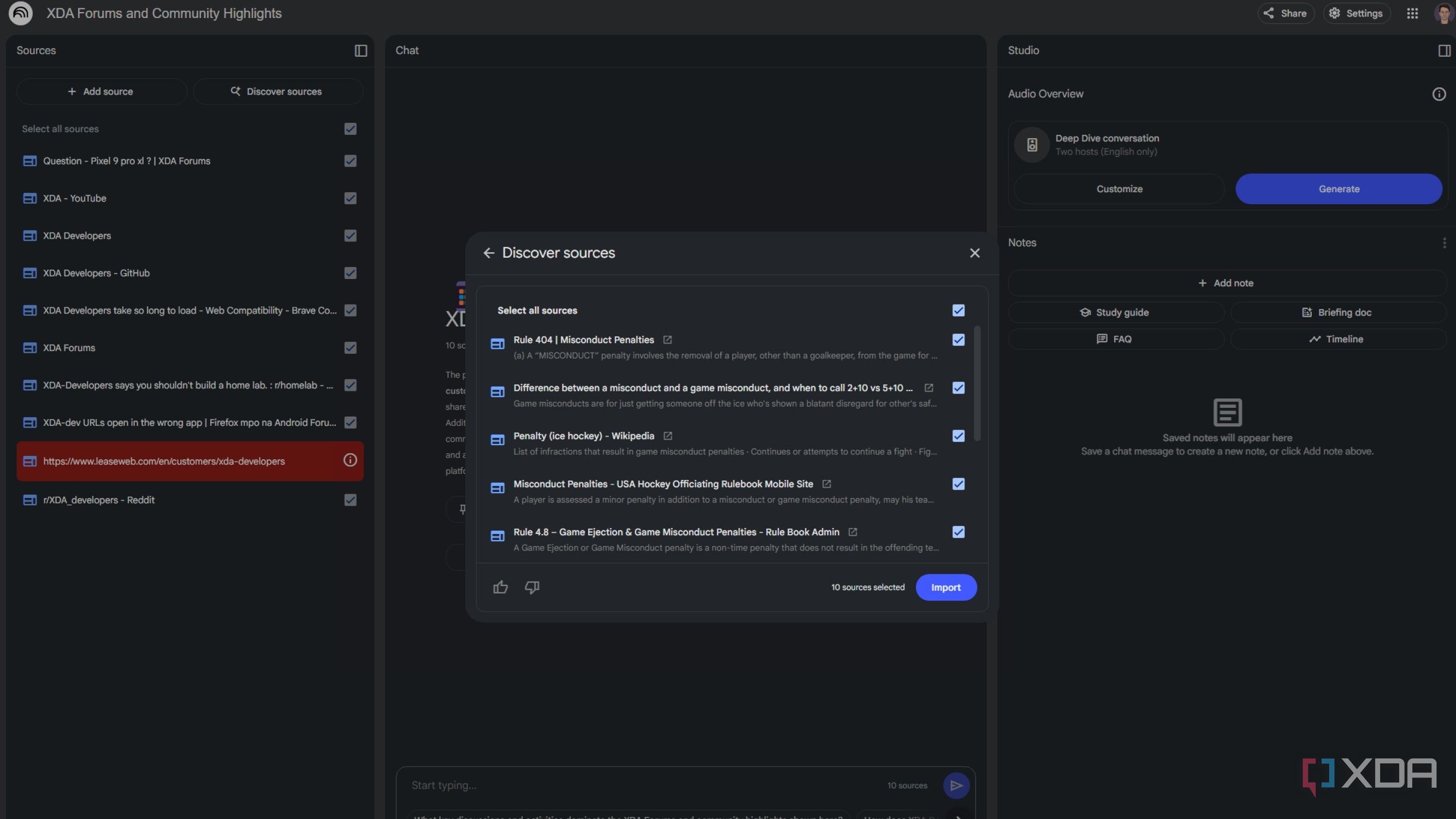
Task: Open the Google apps grid icon
Action: [x=1412, y=13]
